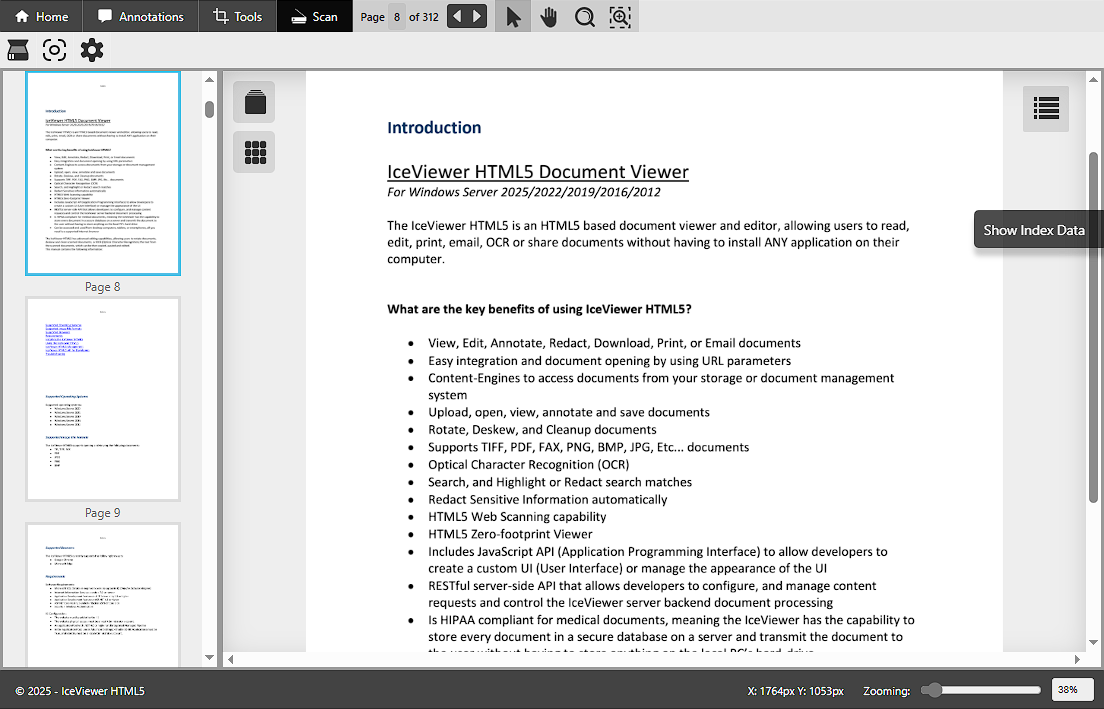Switch to thumbnail grid view

coord(255,152)
